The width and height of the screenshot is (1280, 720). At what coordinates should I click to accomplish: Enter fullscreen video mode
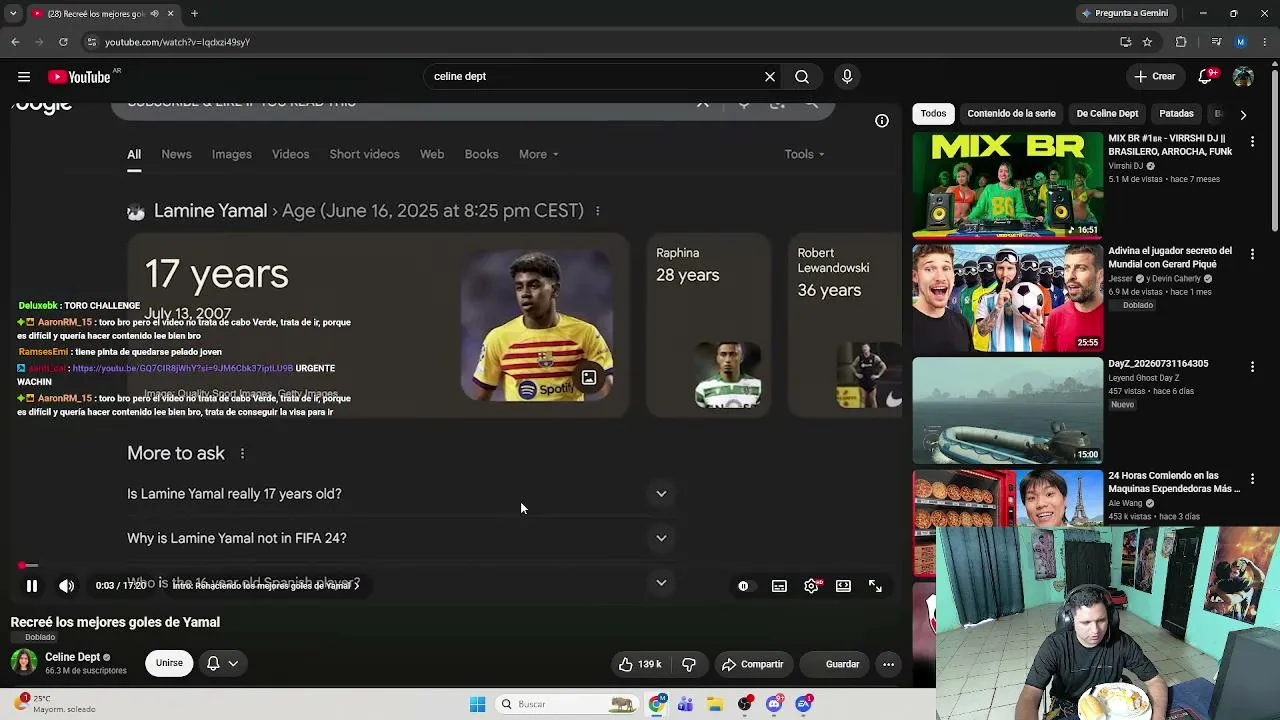tap(875, 586)
